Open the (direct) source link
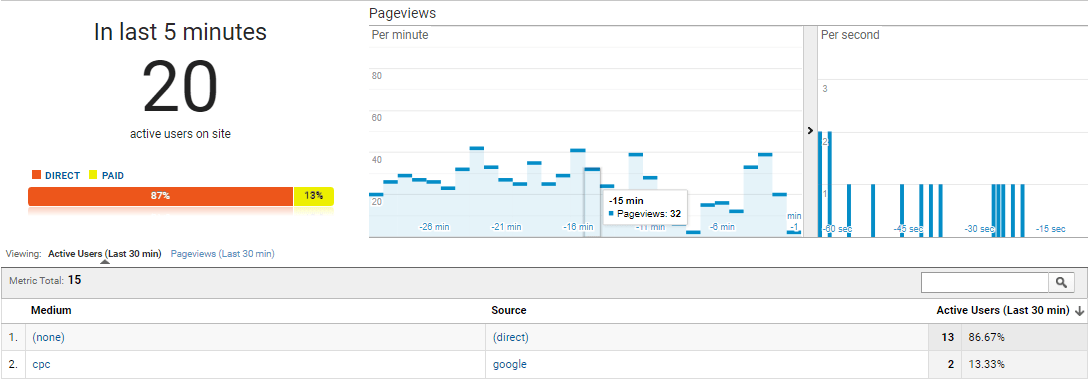 coord(511,337)
